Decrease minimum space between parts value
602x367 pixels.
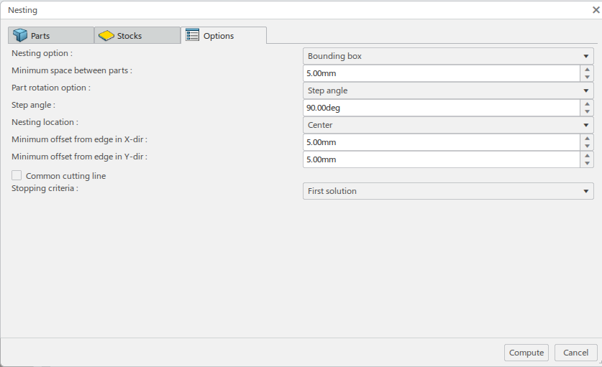(x=587, y=77)
